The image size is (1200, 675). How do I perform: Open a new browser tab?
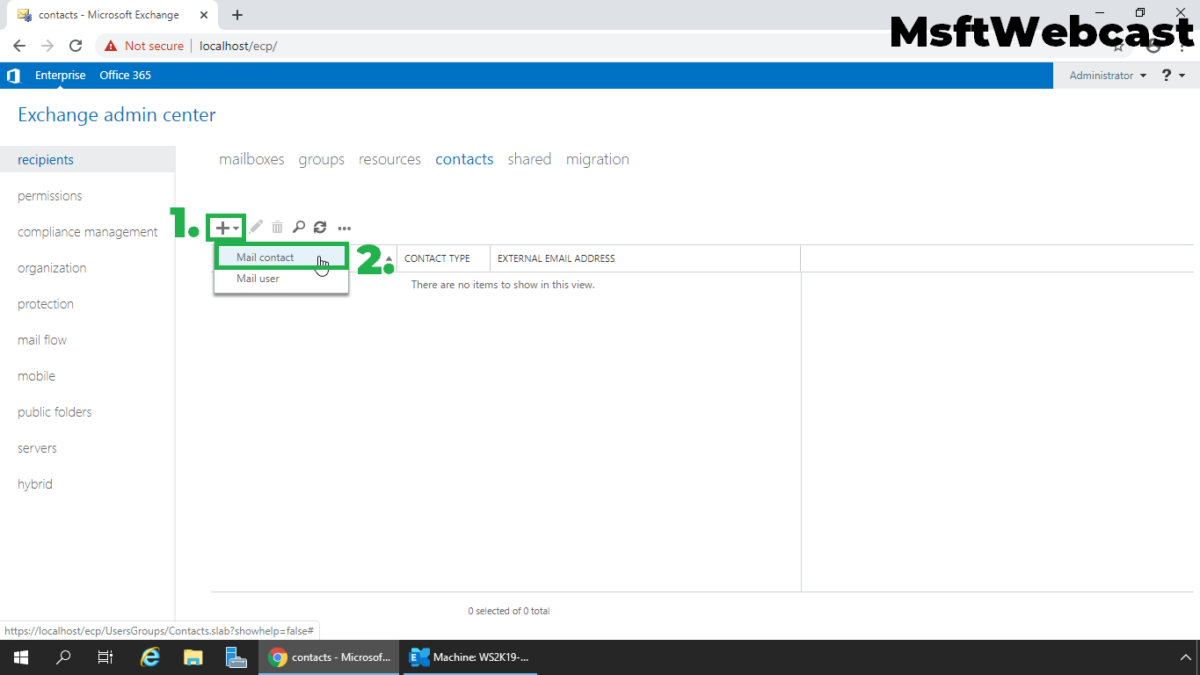[x=236, y=15]
